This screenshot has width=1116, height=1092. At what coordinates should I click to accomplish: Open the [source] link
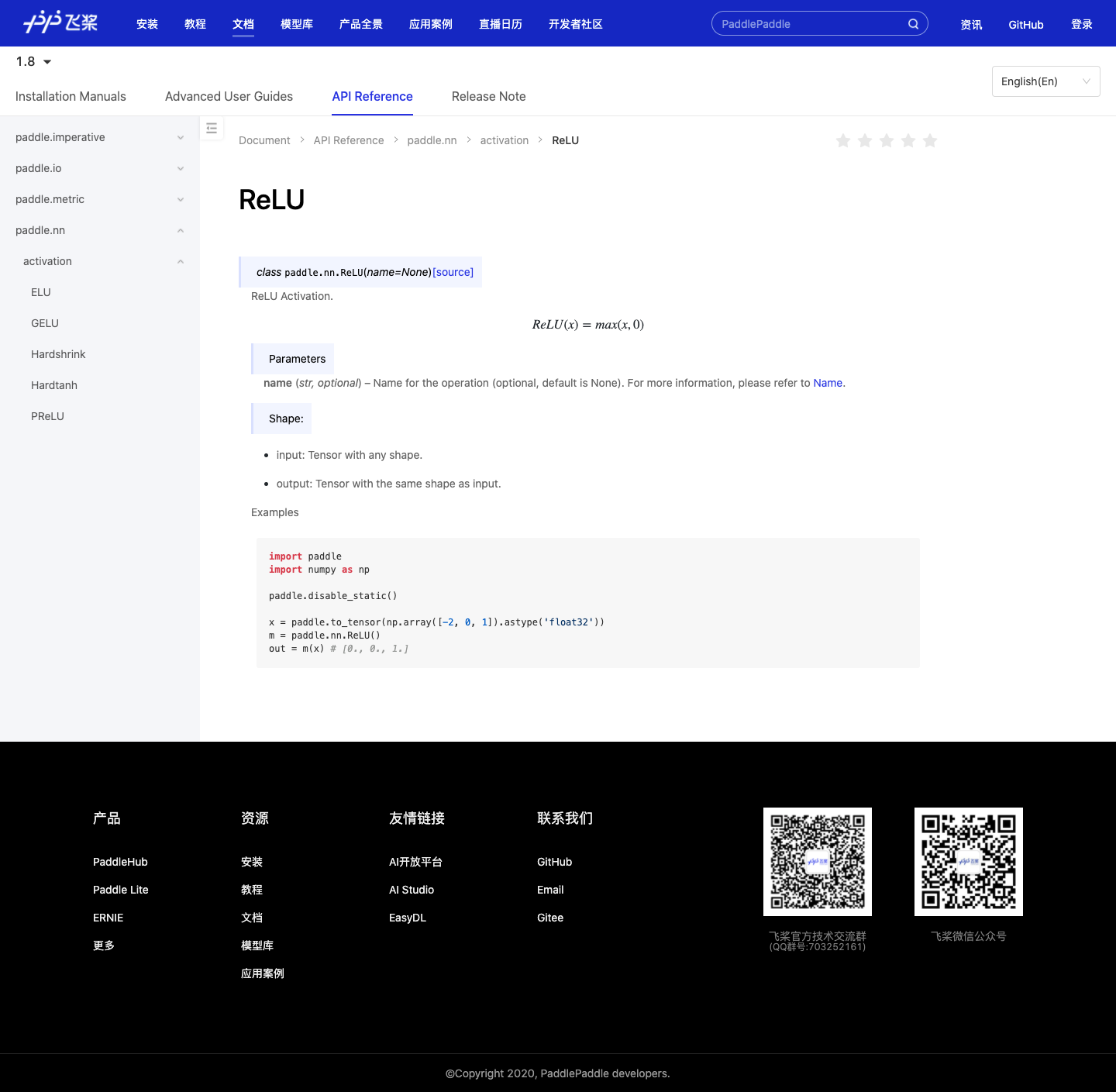click(x=453, y=272)
